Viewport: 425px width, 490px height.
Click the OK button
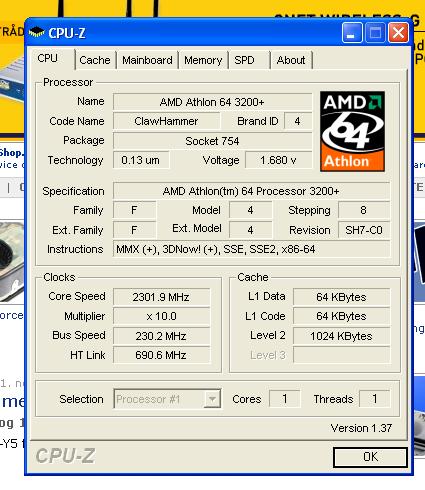click(x=370, y=457)
